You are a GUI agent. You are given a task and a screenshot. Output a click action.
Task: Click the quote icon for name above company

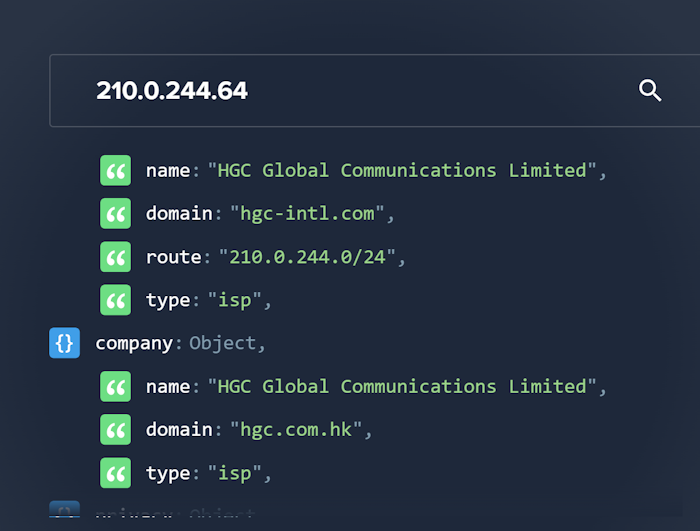(x=116, y=170)
